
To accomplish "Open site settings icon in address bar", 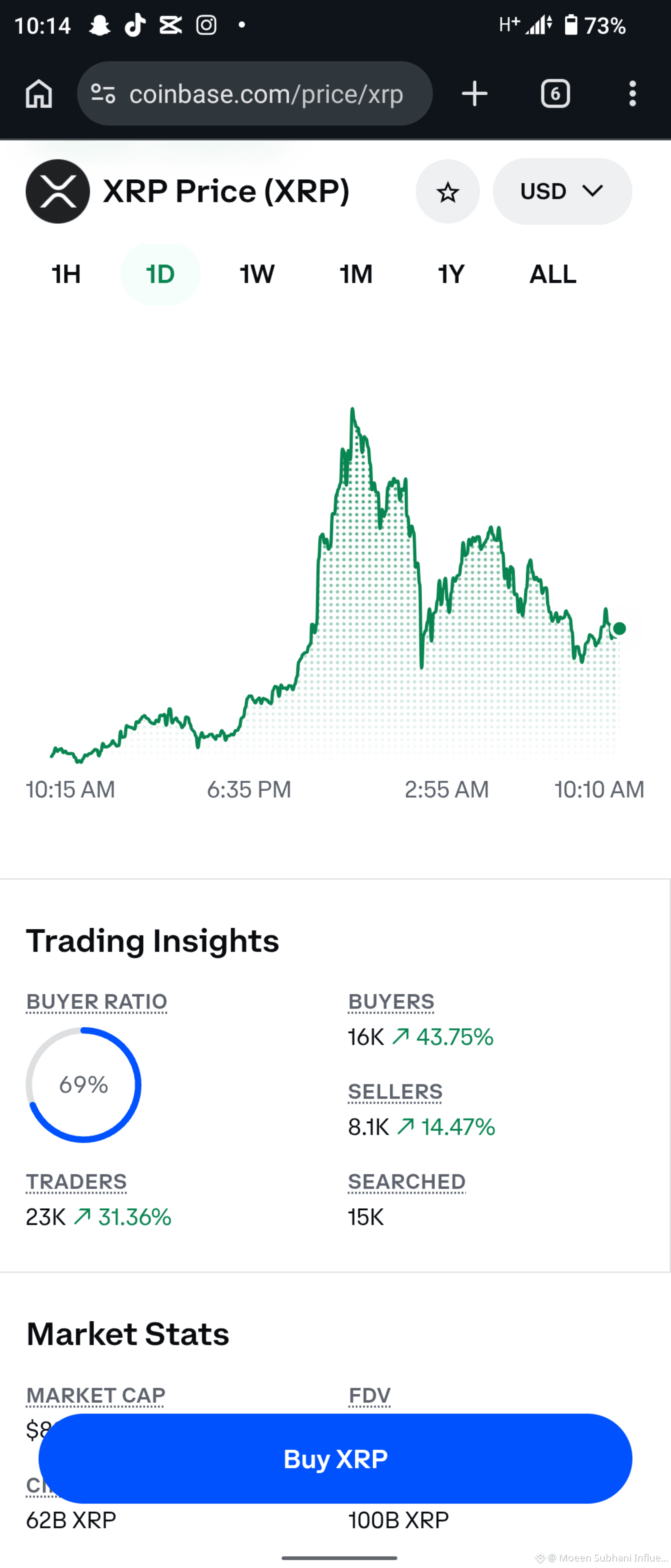I will click(x=103, y=94).
